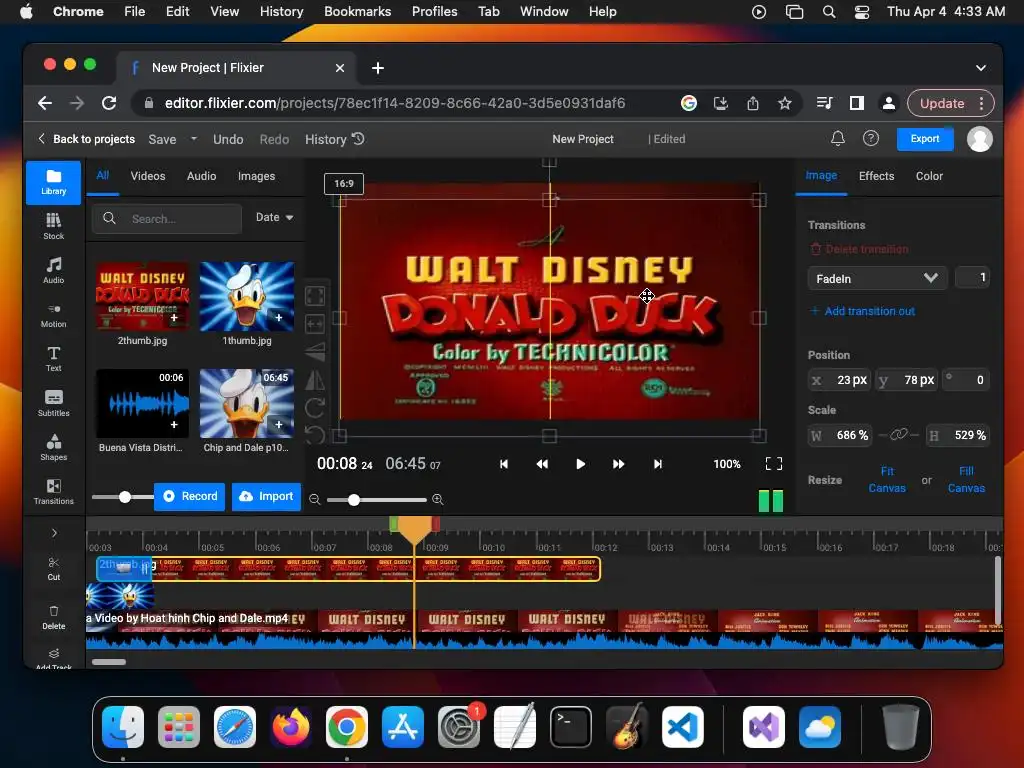Flip image vertically with the canvas tool
The image size is (1024, 768).
[315, 351]
